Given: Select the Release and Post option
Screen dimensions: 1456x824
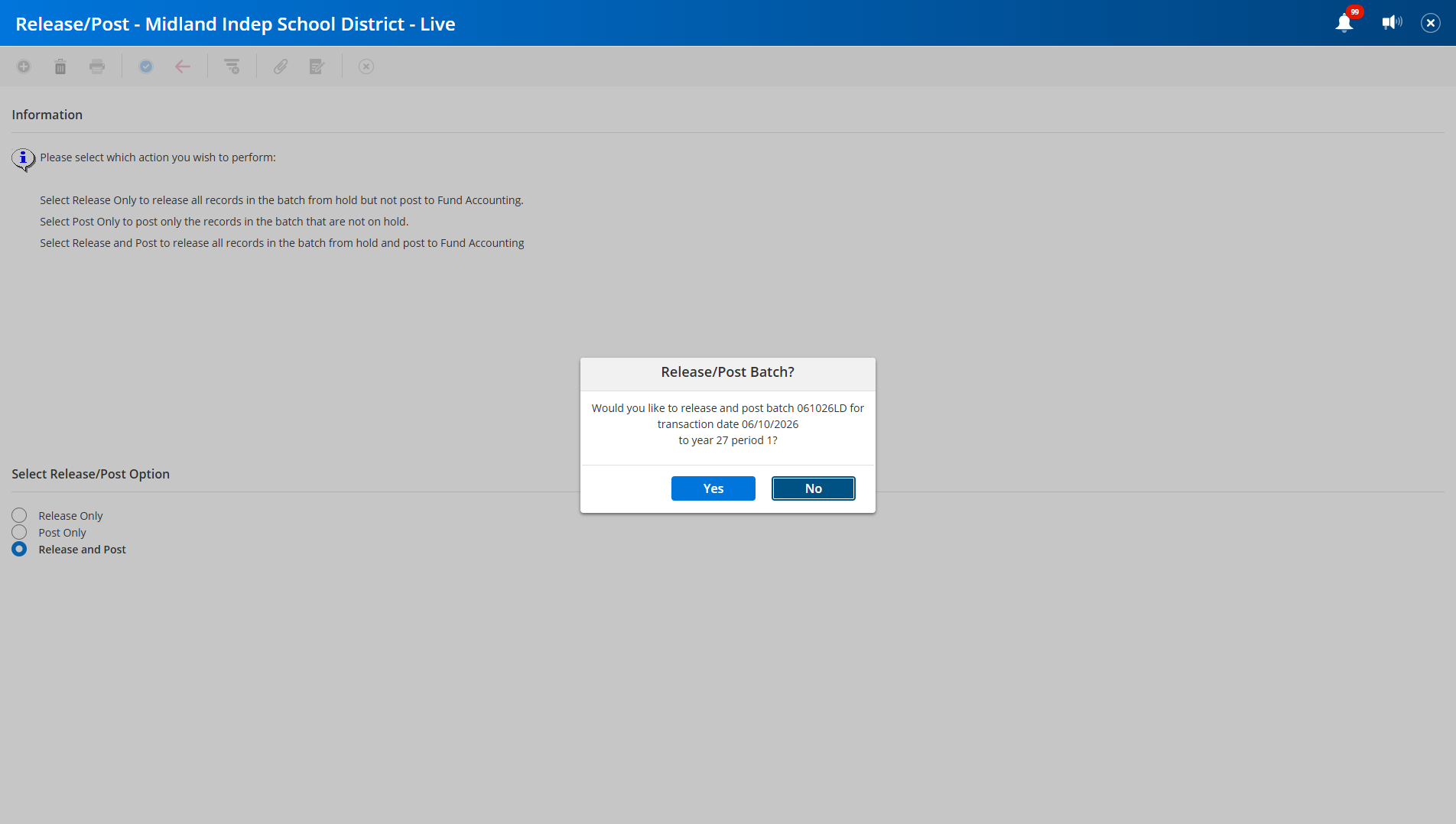Looking at the screenshot, I should pos(19,549).
